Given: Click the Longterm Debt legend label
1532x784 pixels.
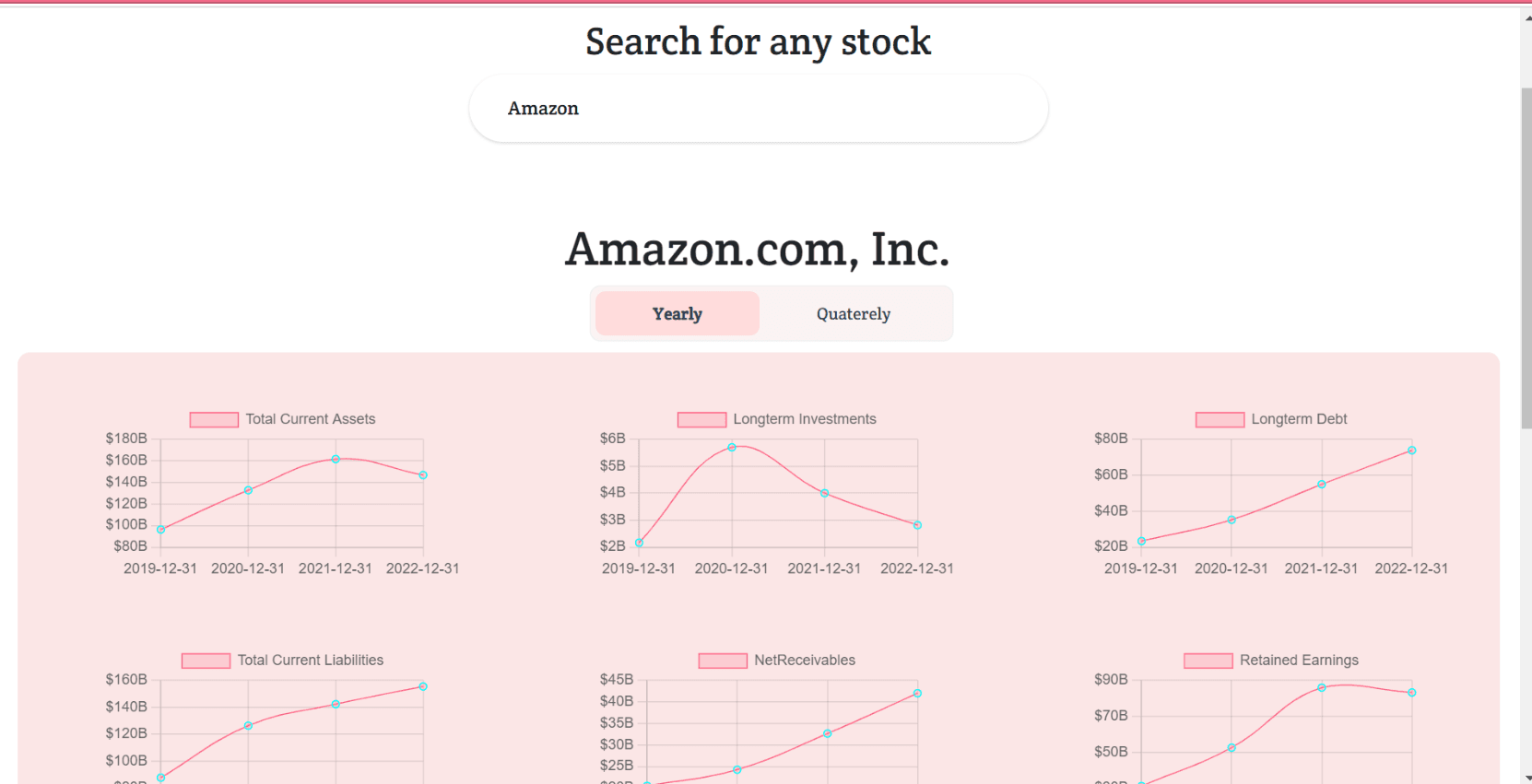Looking at the screenshot, I should [1299, 419].
